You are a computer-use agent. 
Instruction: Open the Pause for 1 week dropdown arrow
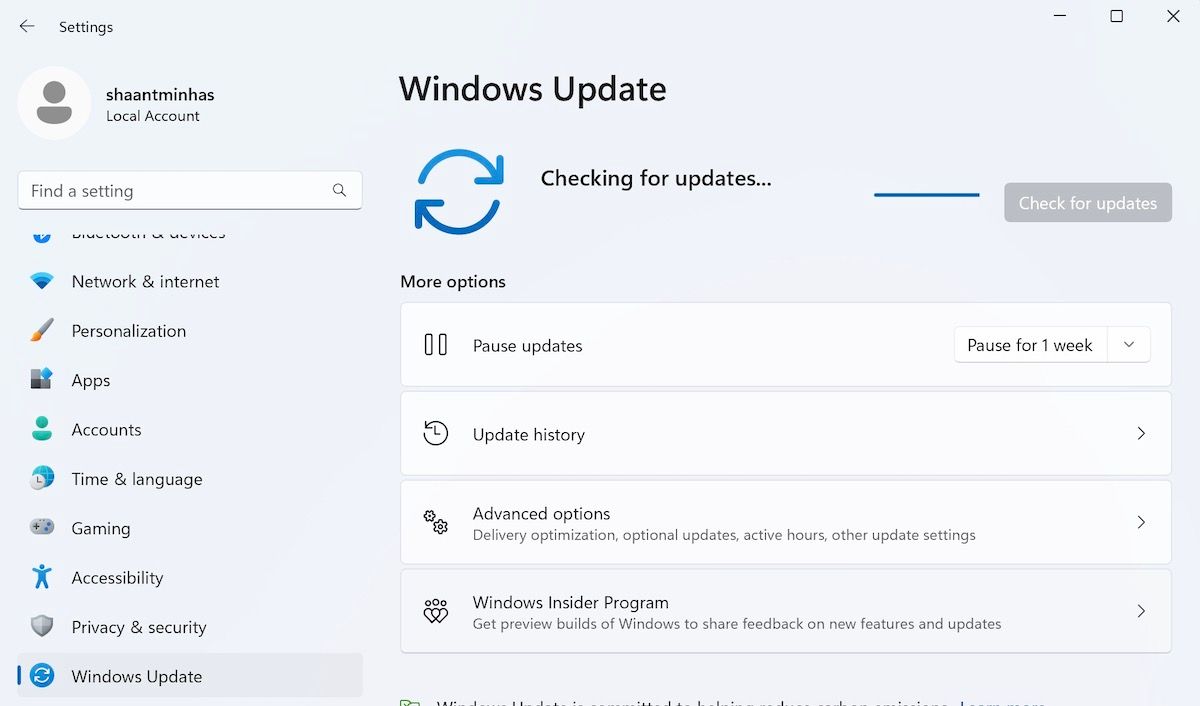[x=1129, y=345]
